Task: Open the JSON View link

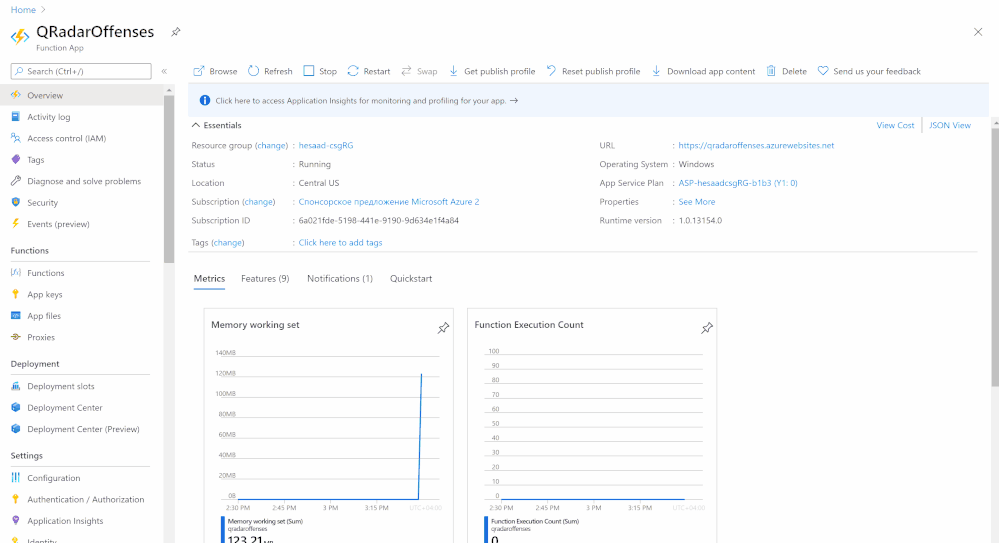Action: pos(949,125)
